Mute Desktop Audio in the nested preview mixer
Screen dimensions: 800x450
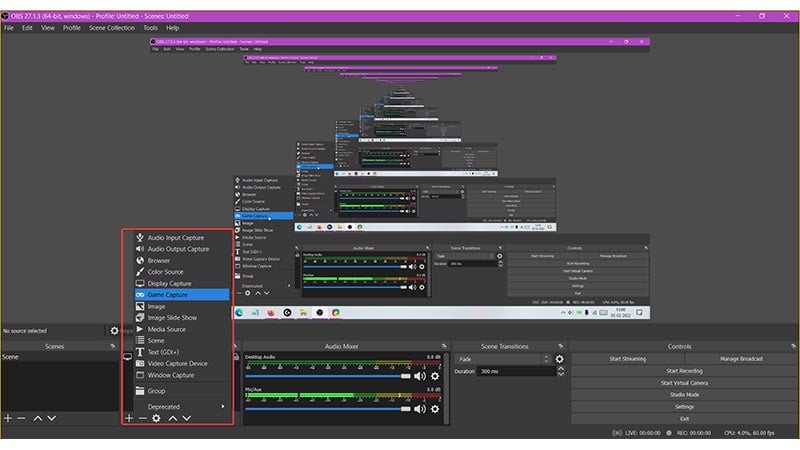coord(412,267)
